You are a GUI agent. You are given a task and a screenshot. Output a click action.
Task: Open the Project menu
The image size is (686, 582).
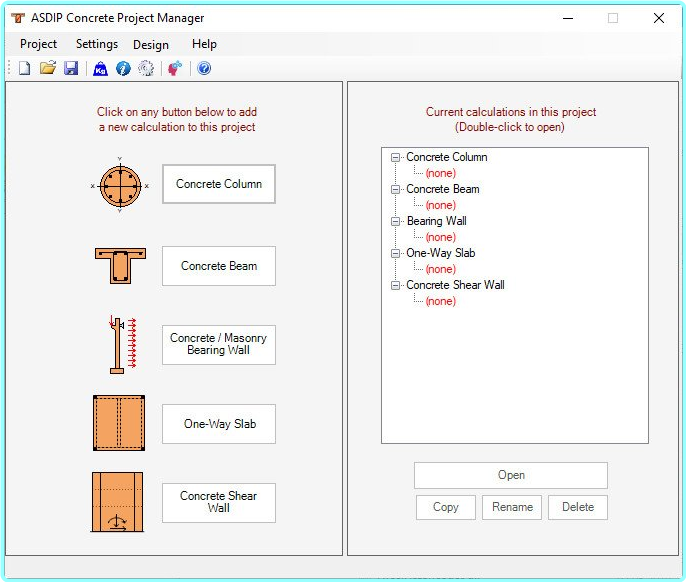point(38,44)
